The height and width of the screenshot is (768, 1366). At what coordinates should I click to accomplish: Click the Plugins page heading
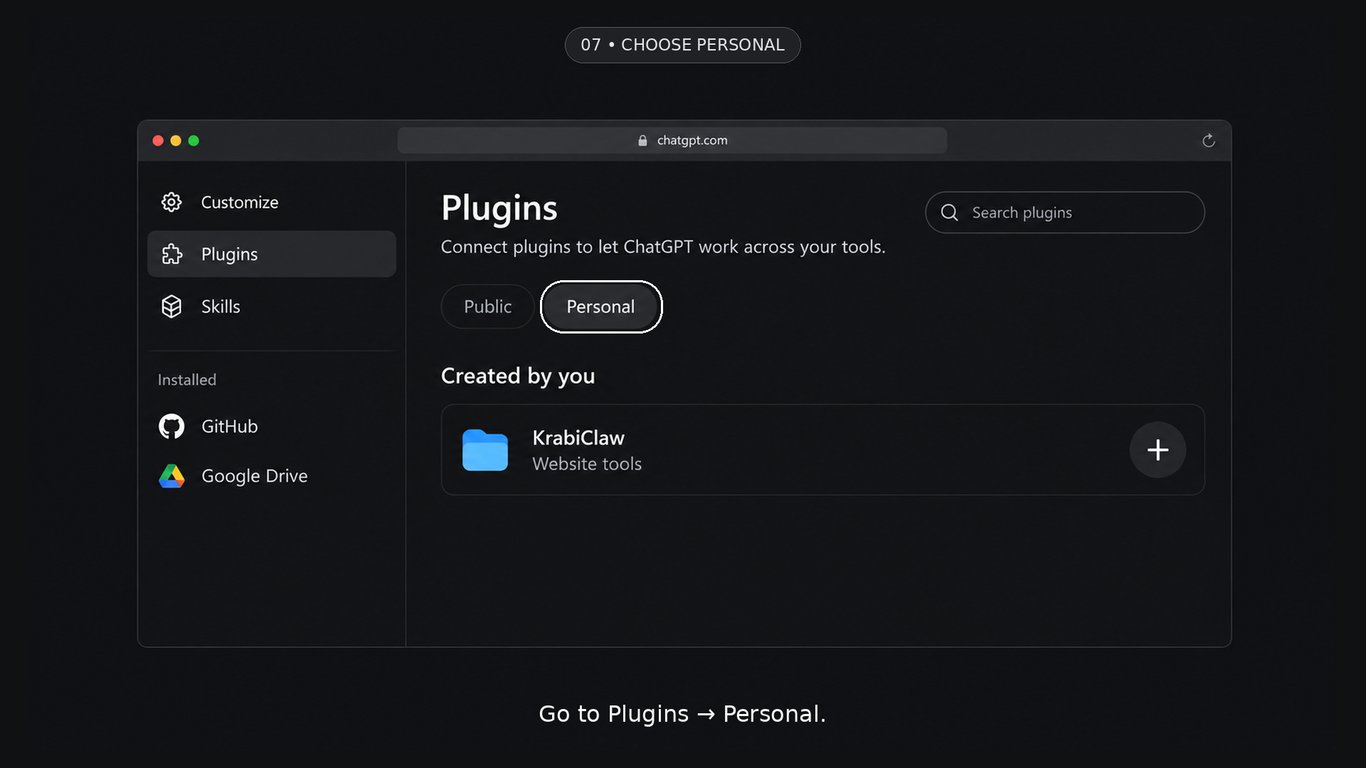point(499,208)
